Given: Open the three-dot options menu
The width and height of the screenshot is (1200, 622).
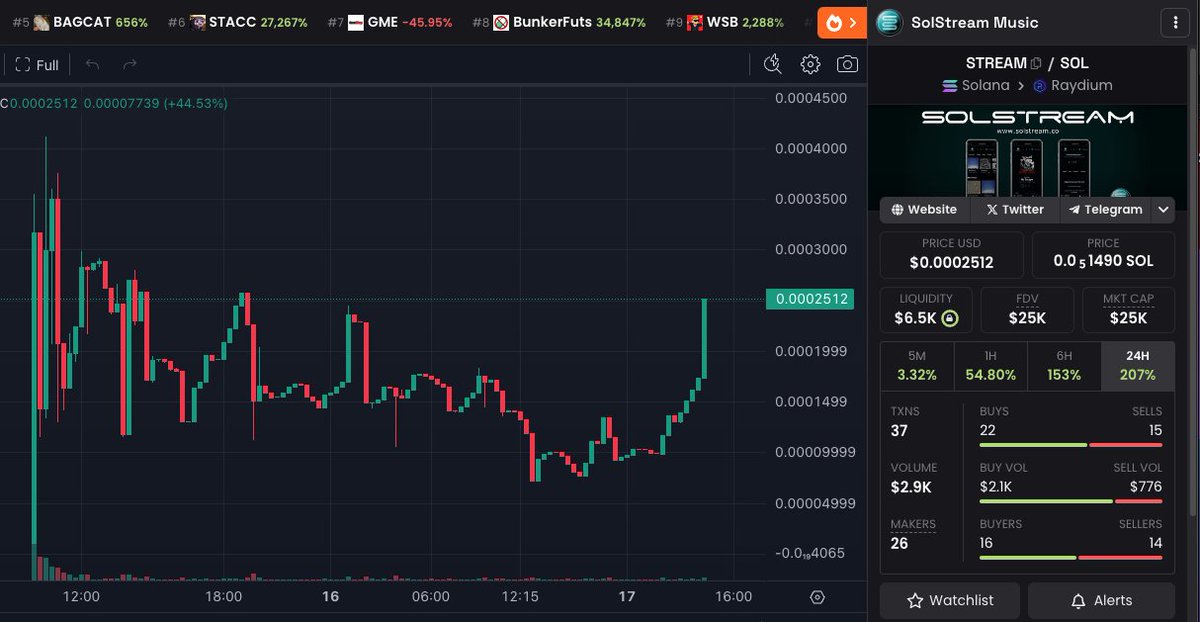Looking at the screenshot, I should tap(1174, 22).
